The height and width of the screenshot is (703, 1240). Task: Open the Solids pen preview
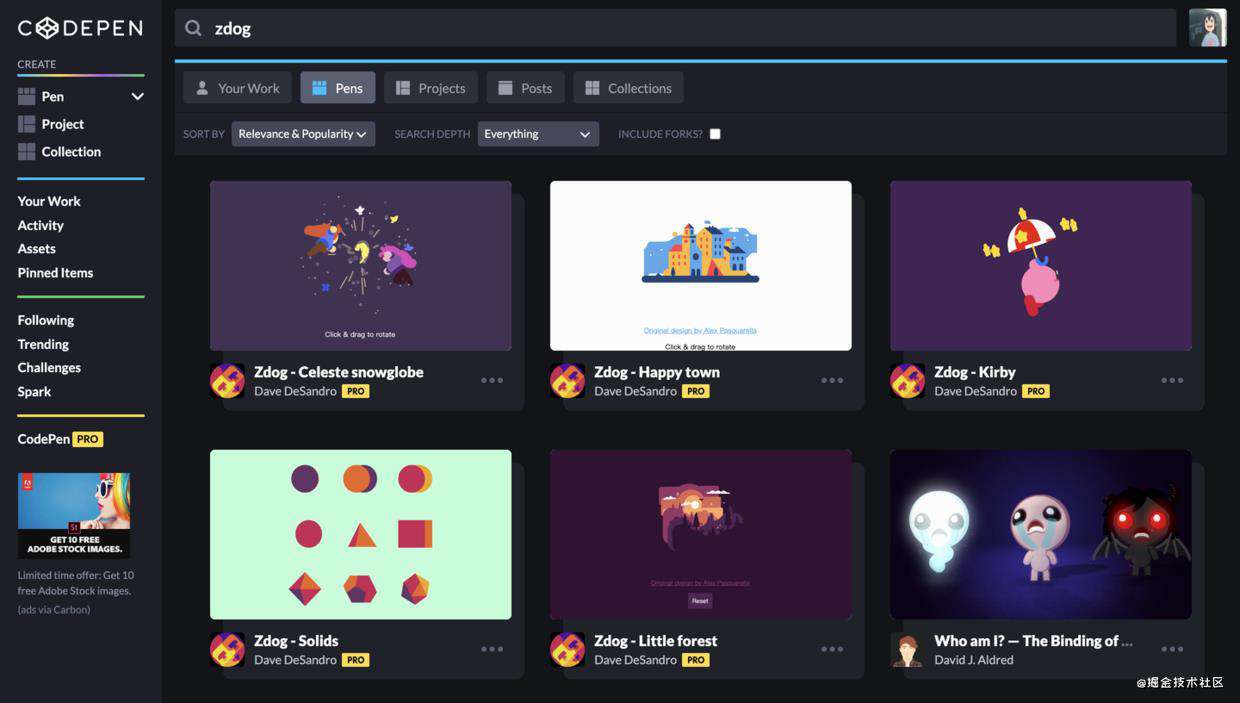[360, 535]
